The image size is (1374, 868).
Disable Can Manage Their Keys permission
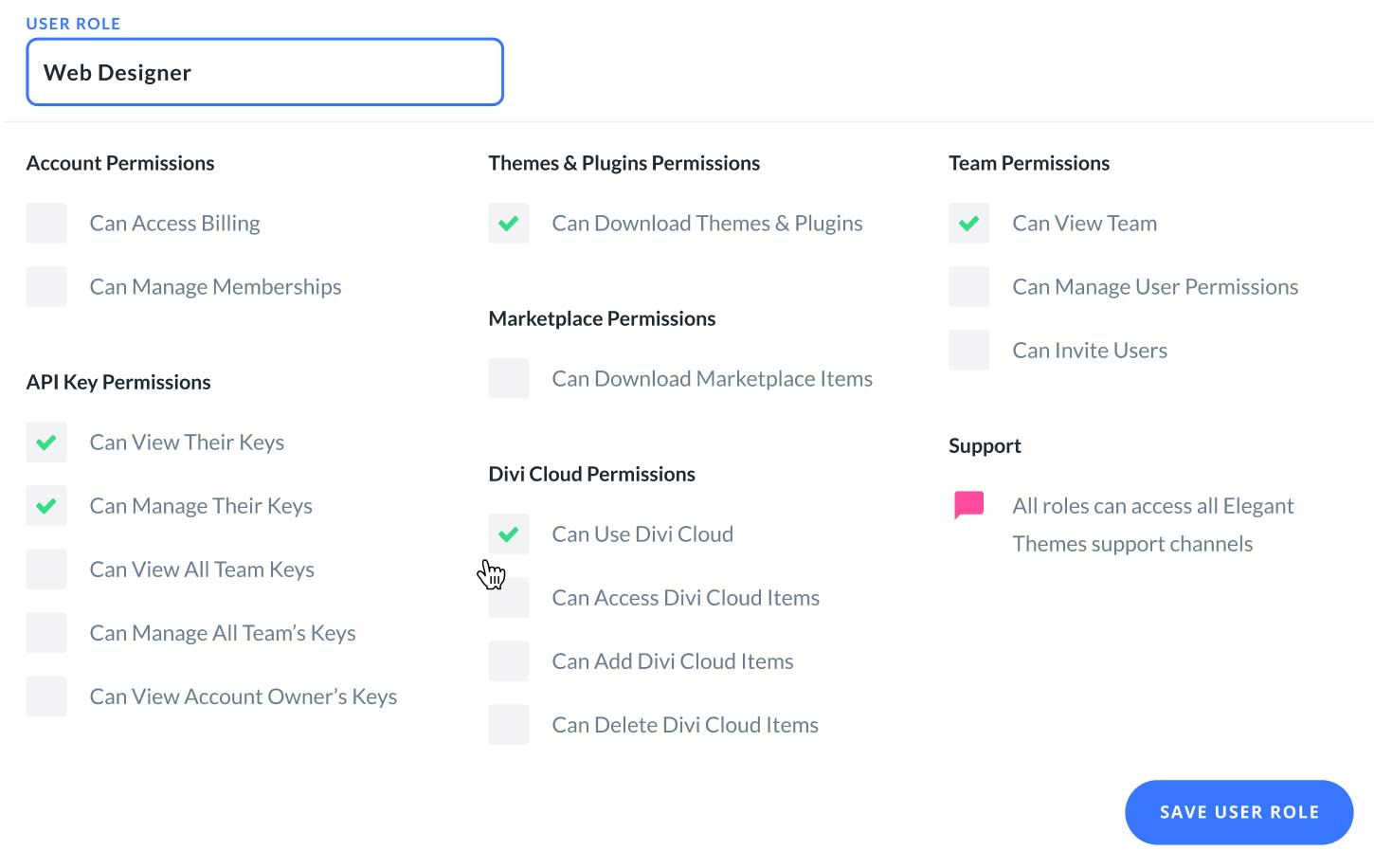click(46, 506)
